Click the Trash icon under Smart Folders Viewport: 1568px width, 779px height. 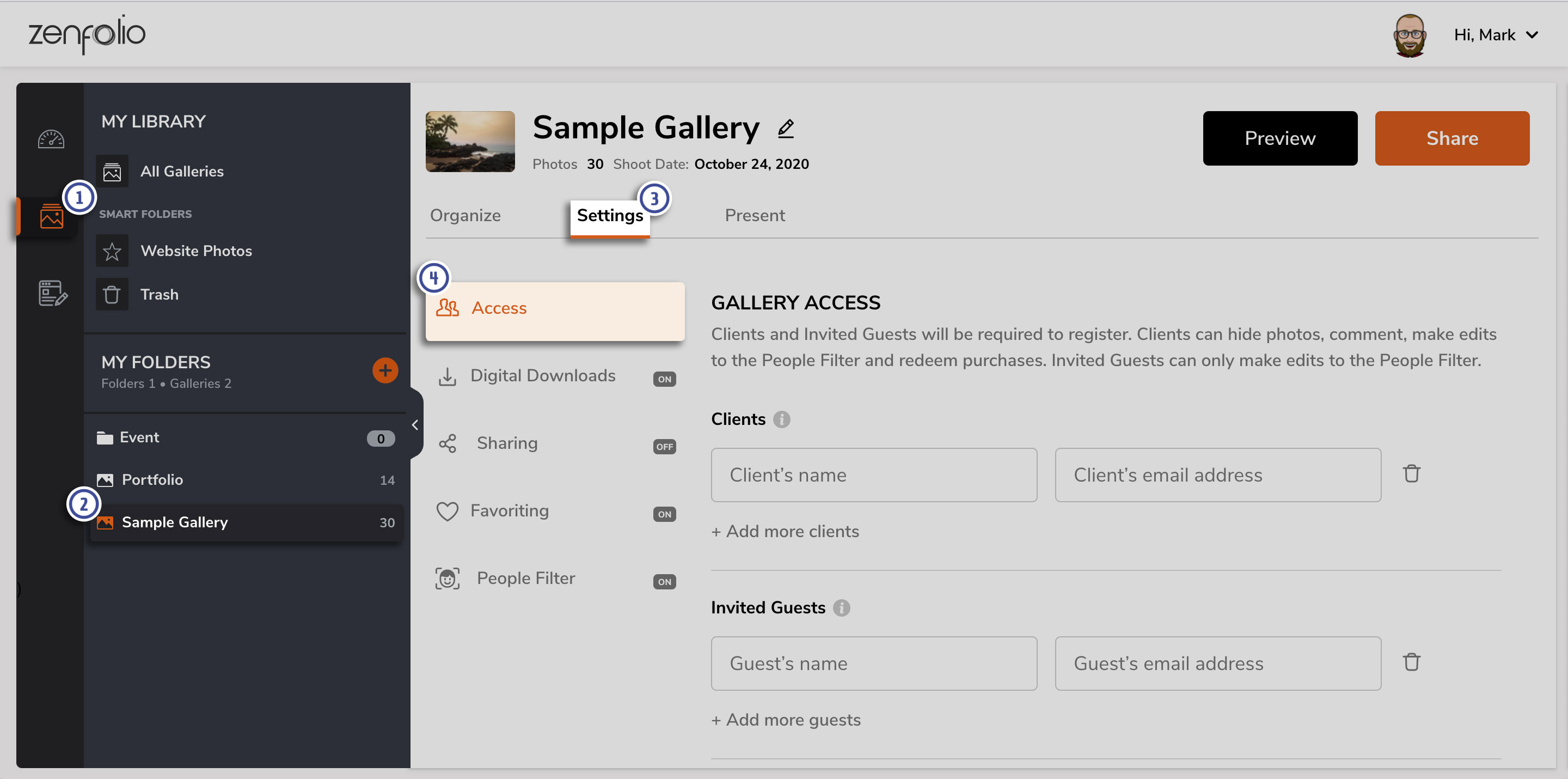(112, 294)
